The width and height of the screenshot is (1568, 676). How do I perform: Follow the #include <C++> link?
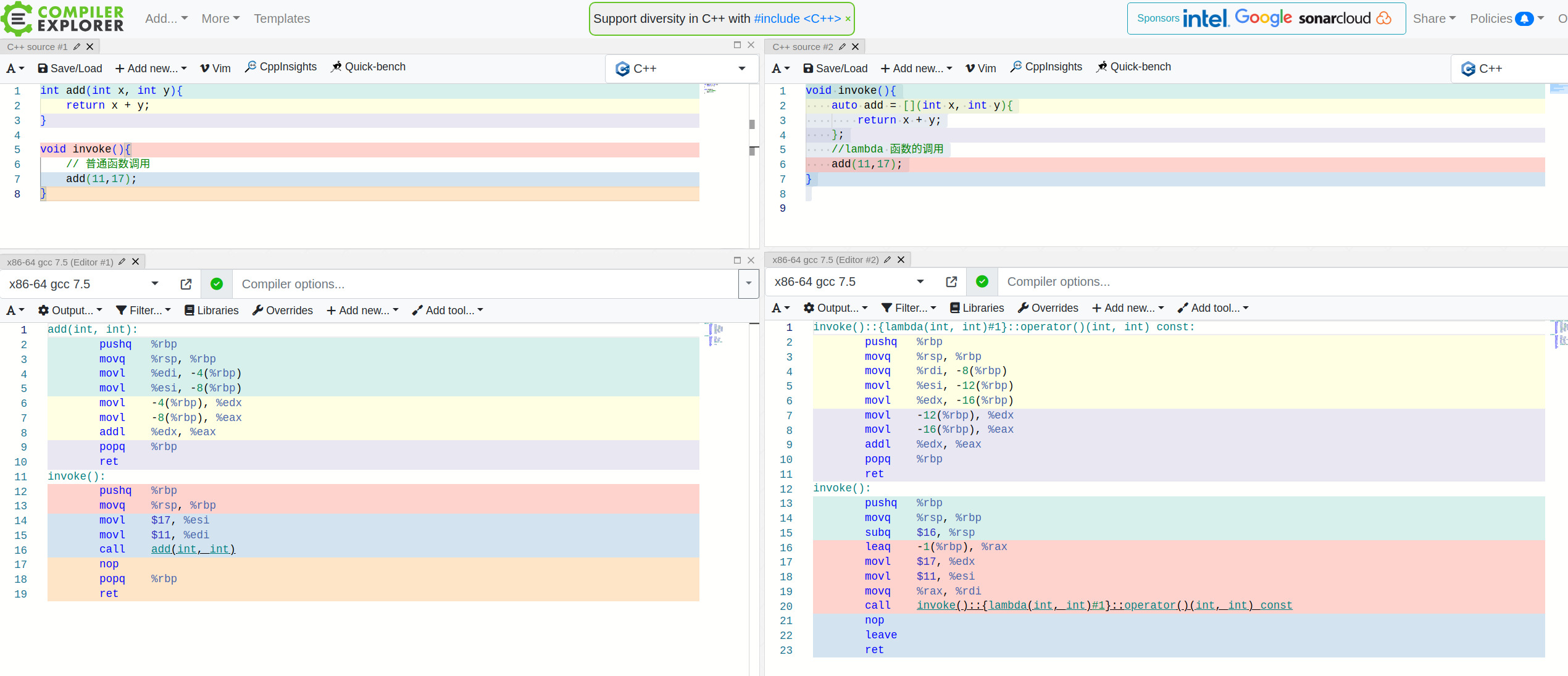tap(797, 19)
